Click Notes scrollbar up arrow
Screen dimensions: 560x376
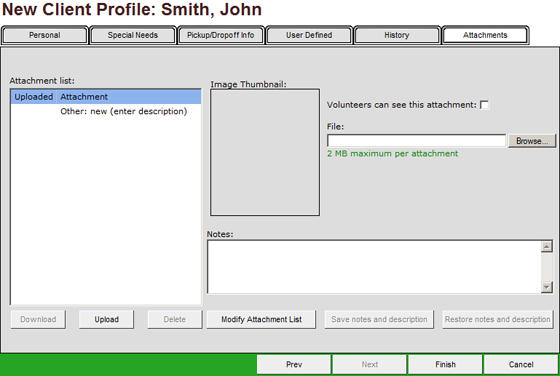coord(547,246)
